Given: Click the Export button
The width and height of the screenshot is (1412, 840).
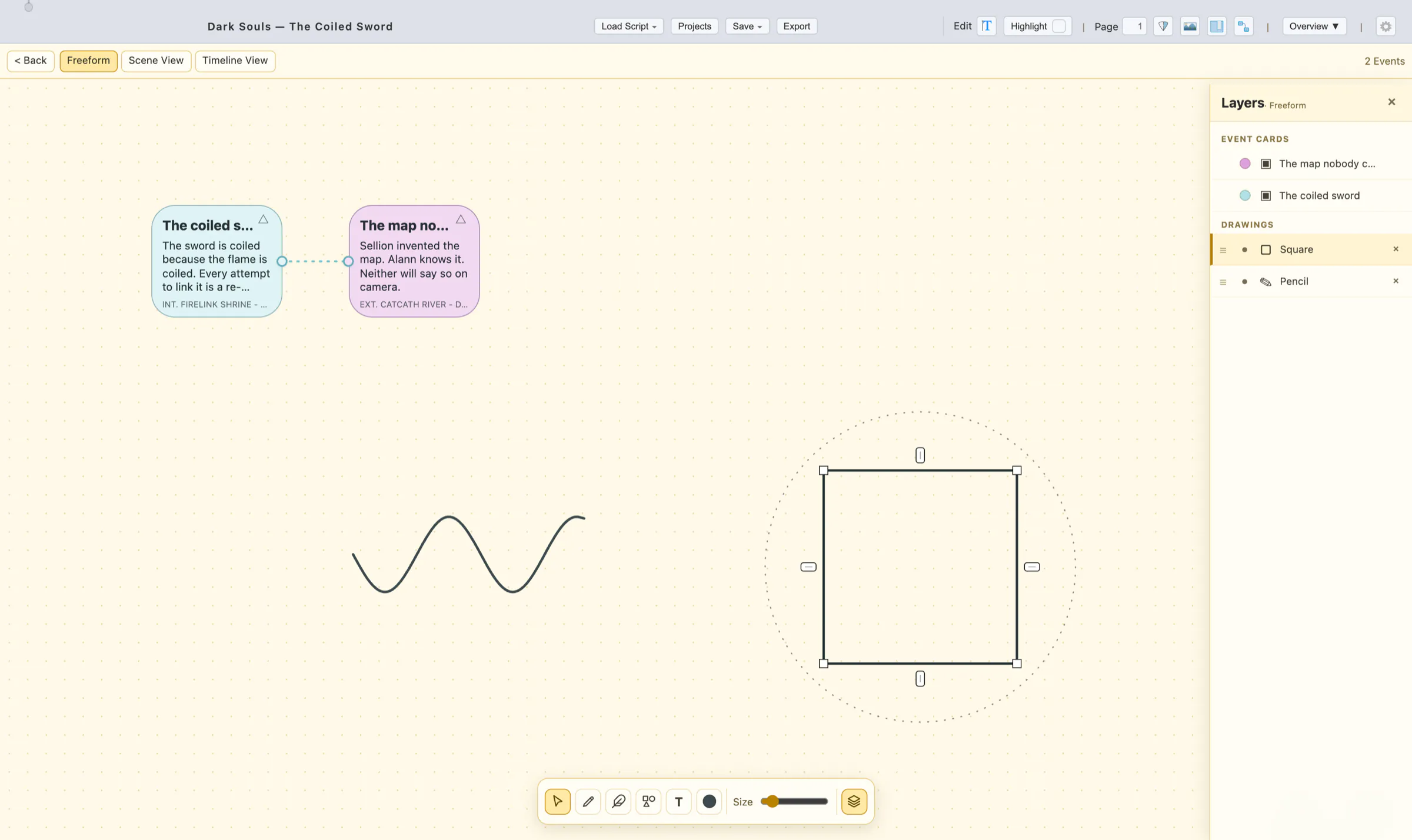Looking at the screenshot, I should click(x=797, y=26).
